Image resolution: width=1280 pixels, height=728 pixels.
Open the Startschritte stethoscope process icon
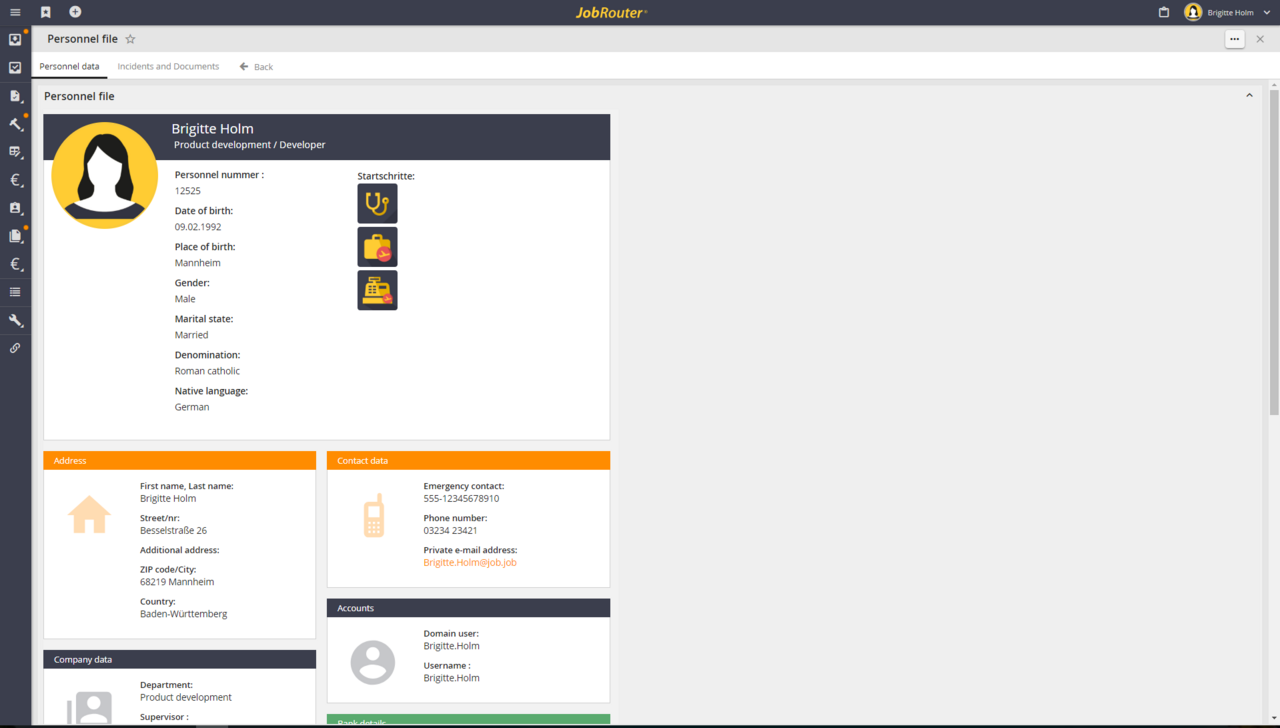point(377,203)
